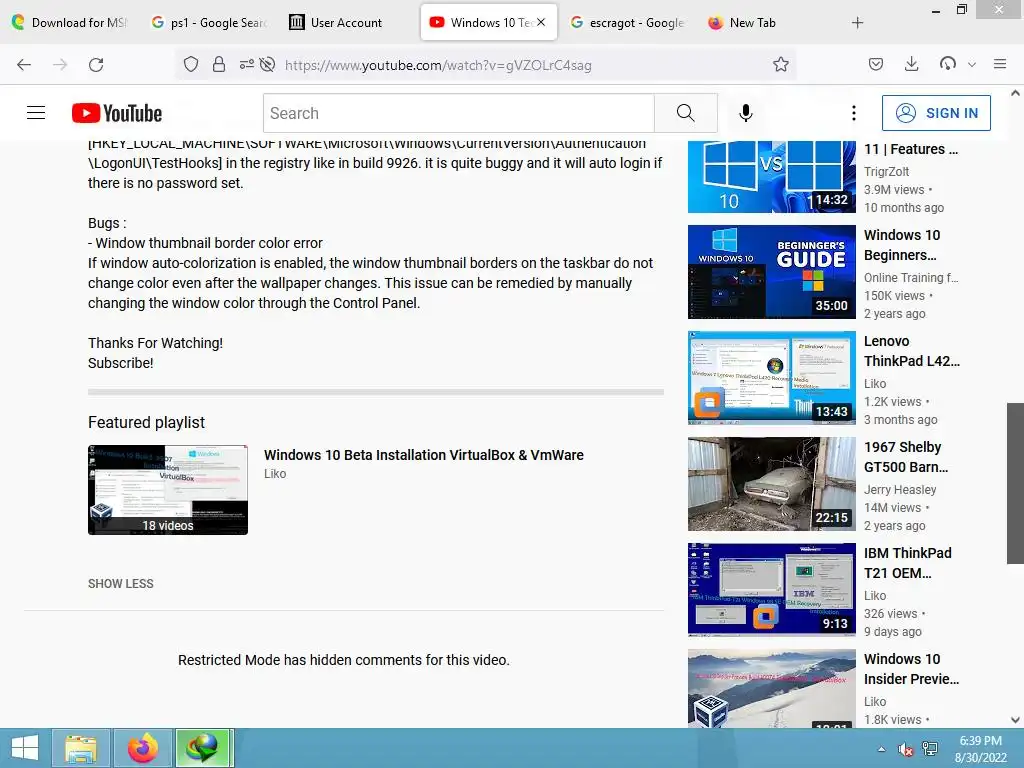The image size is (1024, 768).
Task: Open the IBM ThinkPad T21 OEM video thumbnail
Action: pos(771,590)
